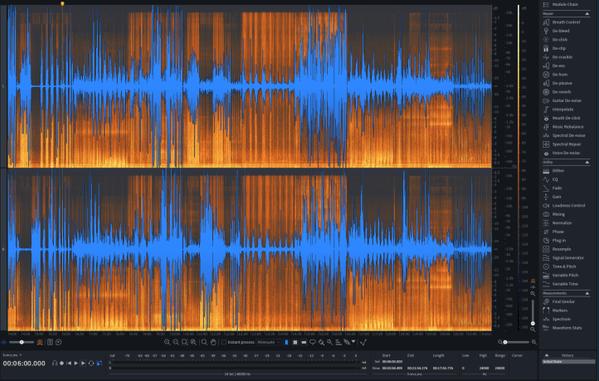Image resolution: width=599 pixels, height=381 pixels.
Task: Select the Frequency selection tool
Action: [x=304, y=342]
